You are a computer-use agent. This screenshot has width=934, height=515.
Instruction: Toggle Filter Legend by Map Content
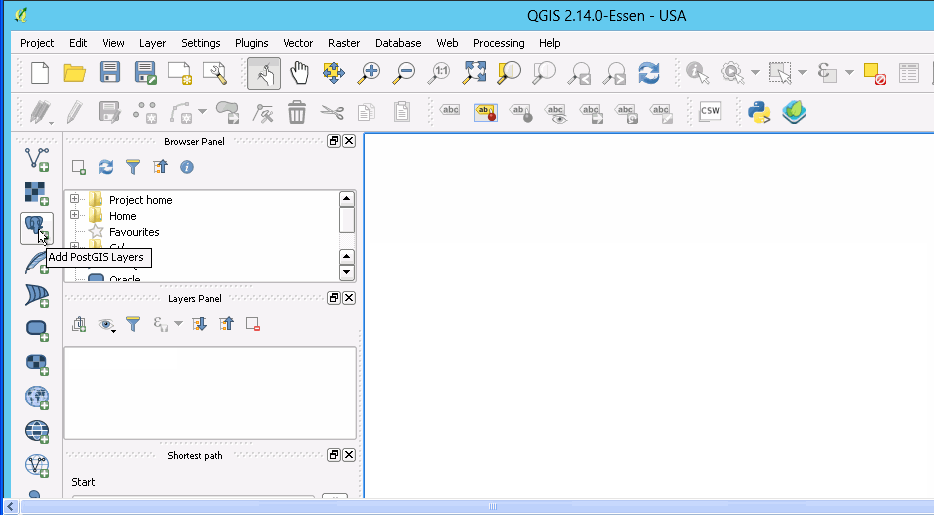tap(133, 324)
